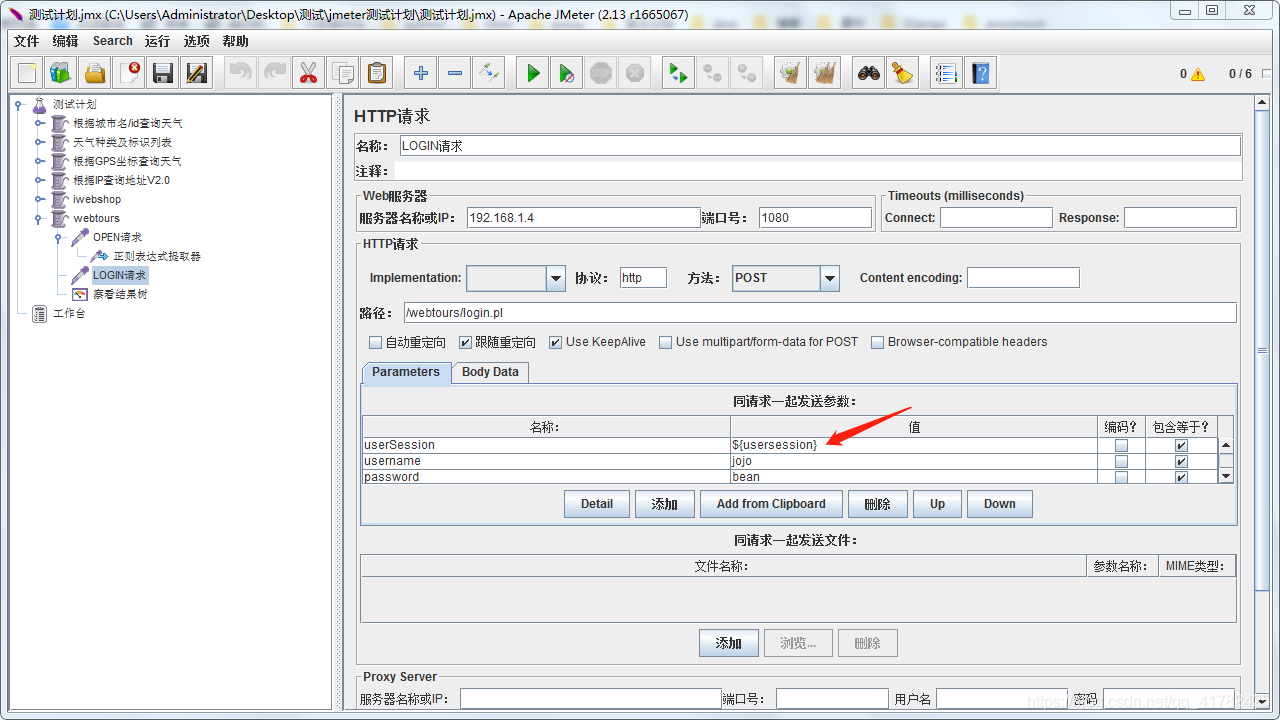Screen dimensions: 1280x720
Task: Click the New test plan icon
Action: coord(27,73)
